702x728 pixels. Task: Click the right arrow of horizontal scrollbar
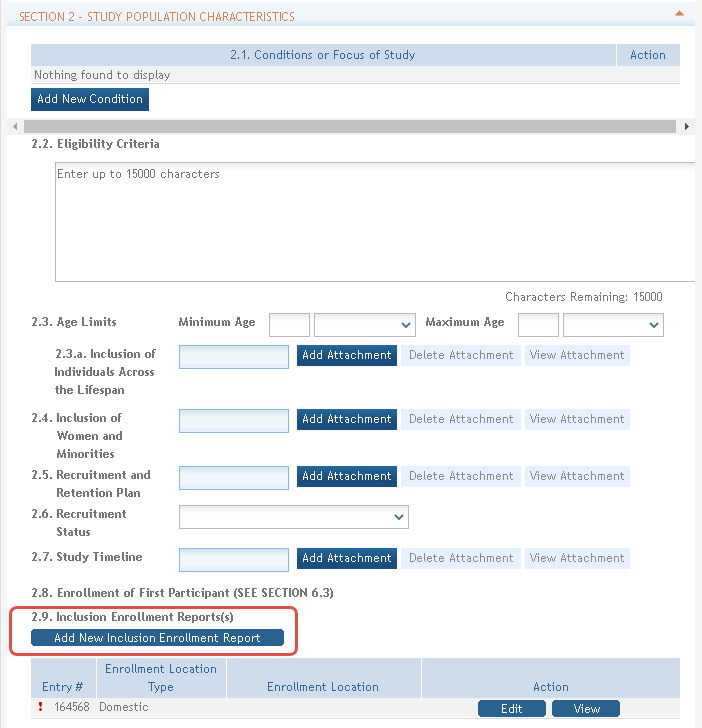tap(686, 126)
